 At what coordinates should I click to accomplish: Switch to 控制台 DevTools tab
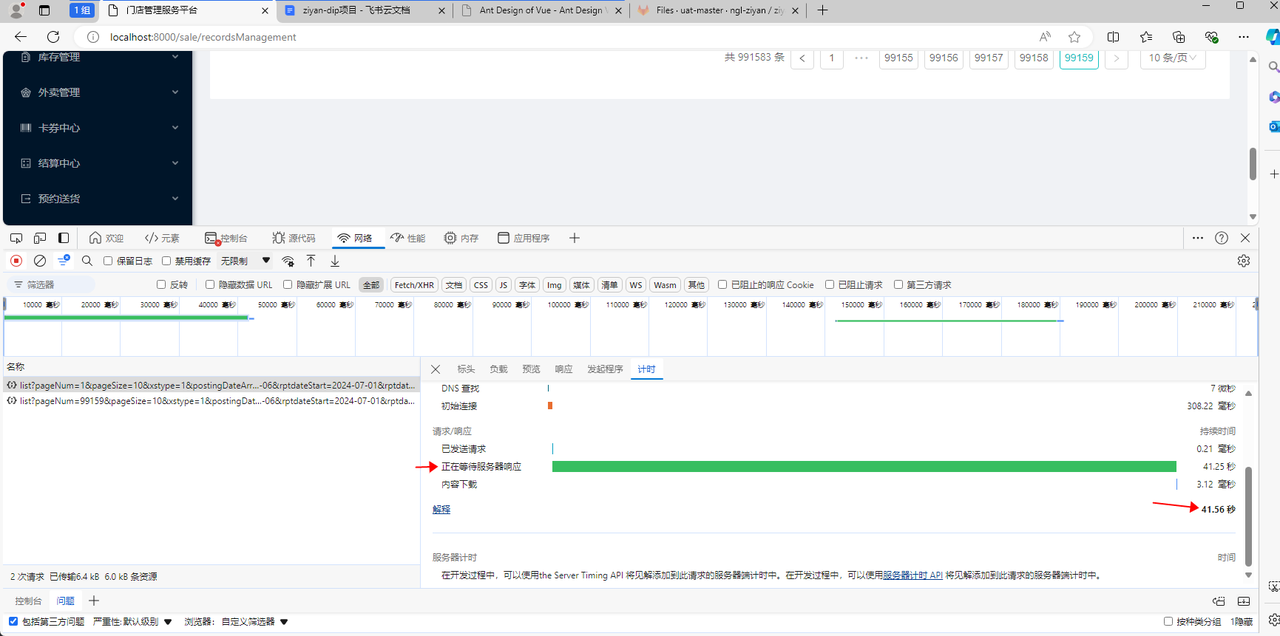[x=225, y=238]
